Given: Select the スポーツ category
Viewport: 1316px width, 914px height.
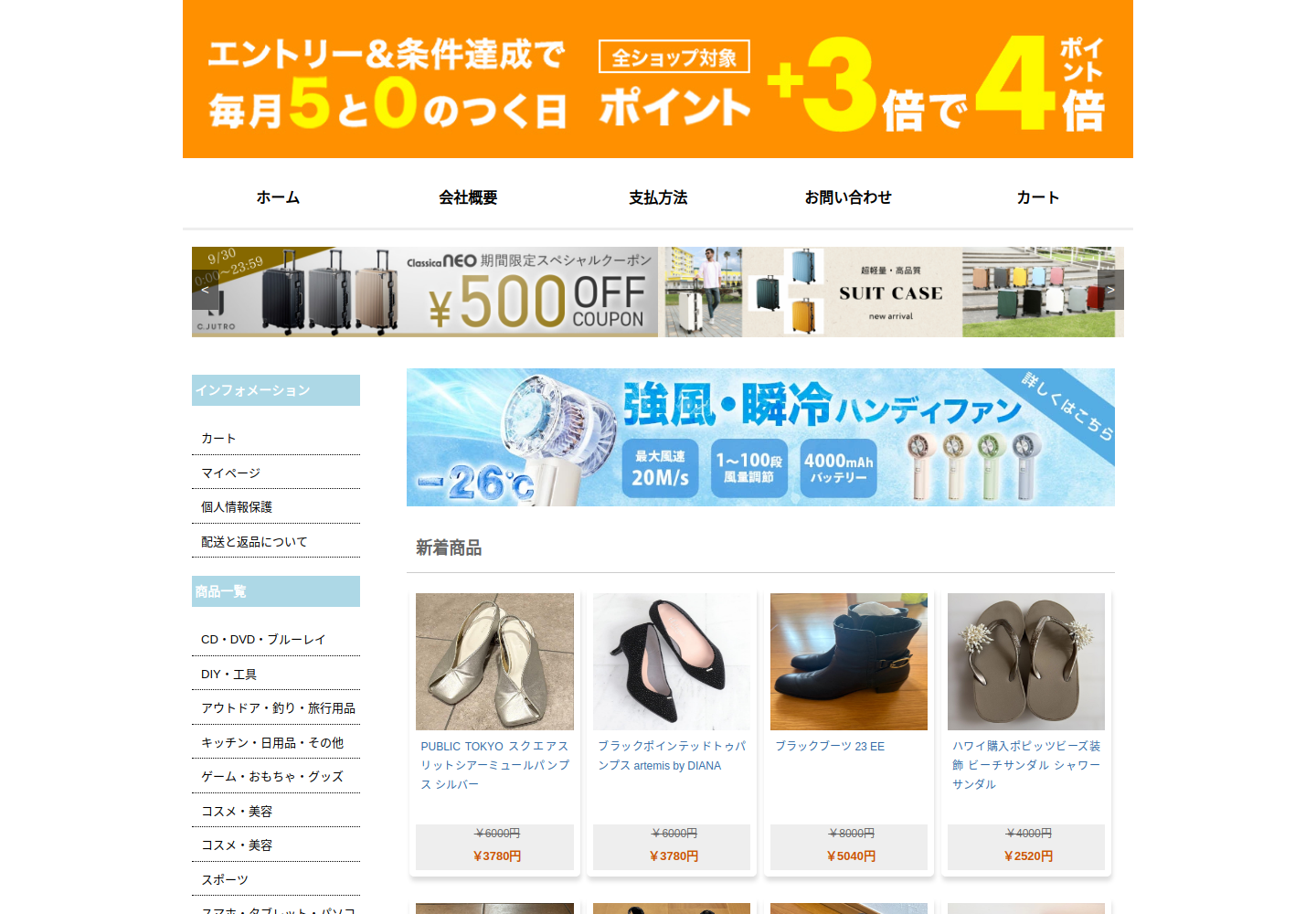Looking at the screenshot, I should (225, 880).
